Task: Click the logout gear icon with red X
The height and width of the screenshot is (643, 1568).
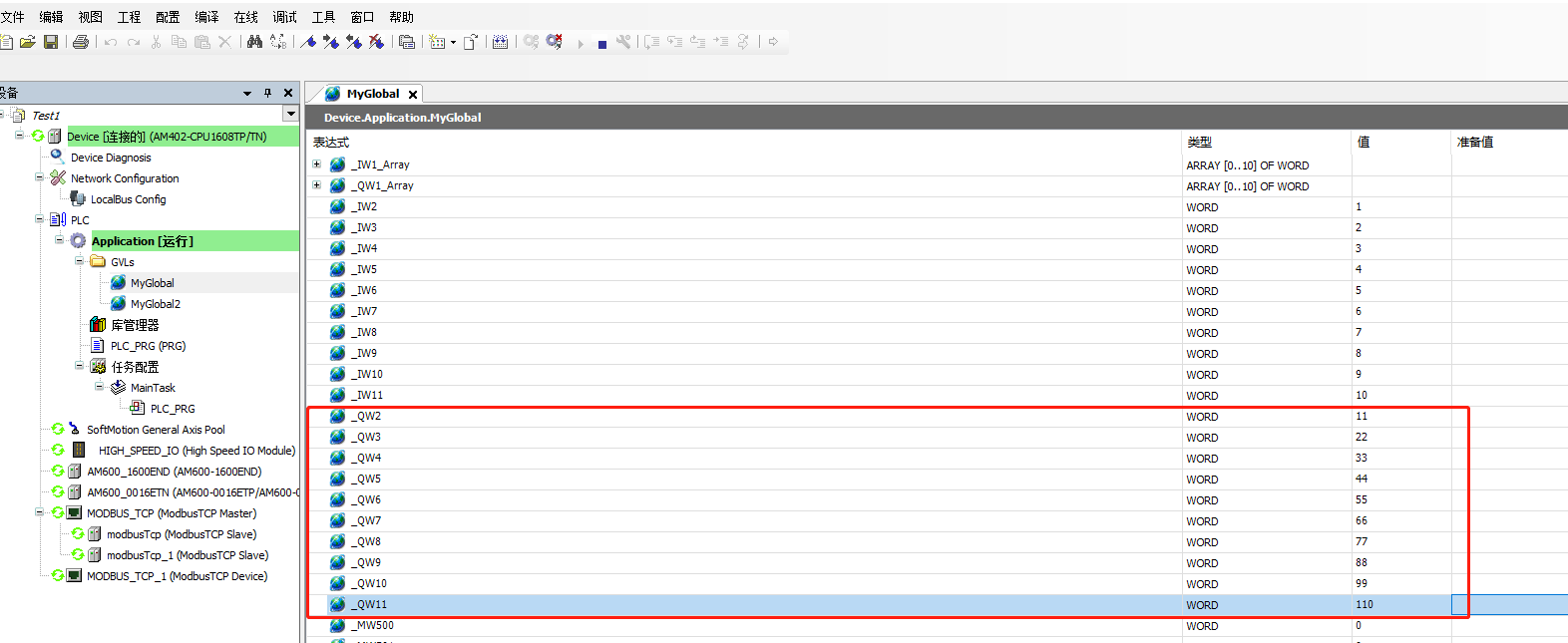Action: [x=554, y=42]
